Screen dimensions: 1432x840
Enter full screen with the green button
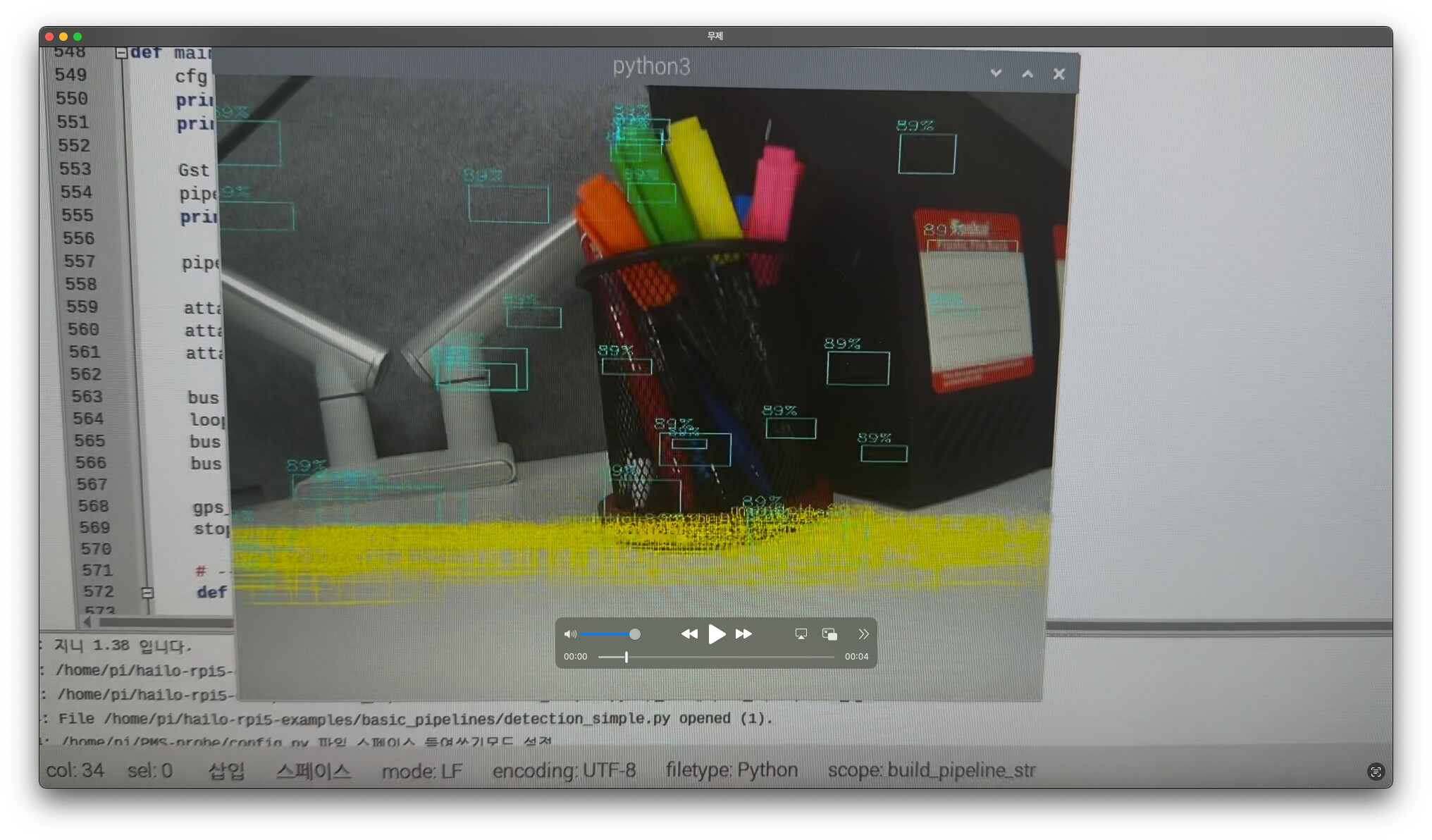pos(78,37)
